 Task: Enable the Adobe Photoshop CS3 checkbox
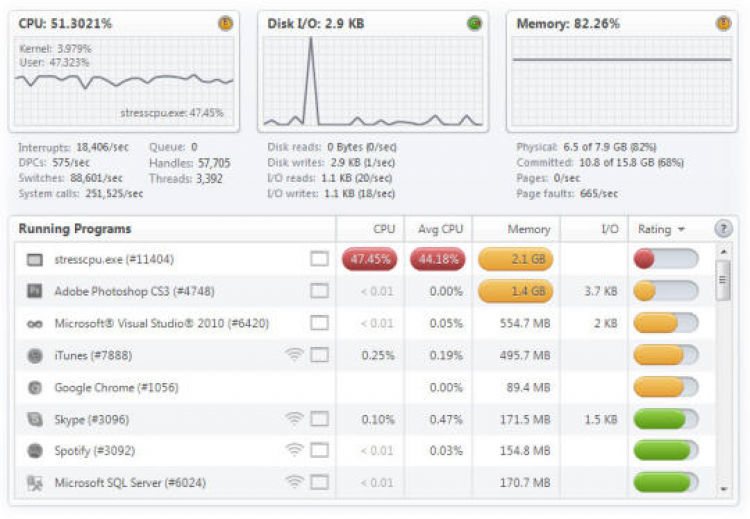point(319,291)
